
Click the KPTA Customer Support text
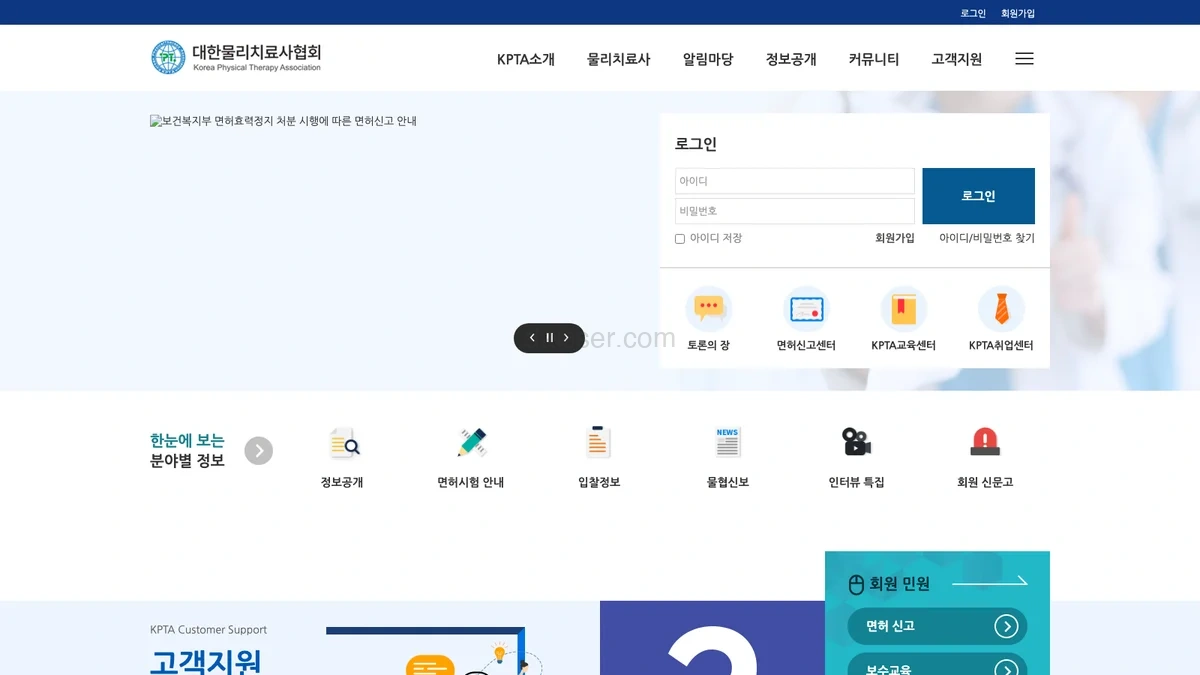point(208,630)
